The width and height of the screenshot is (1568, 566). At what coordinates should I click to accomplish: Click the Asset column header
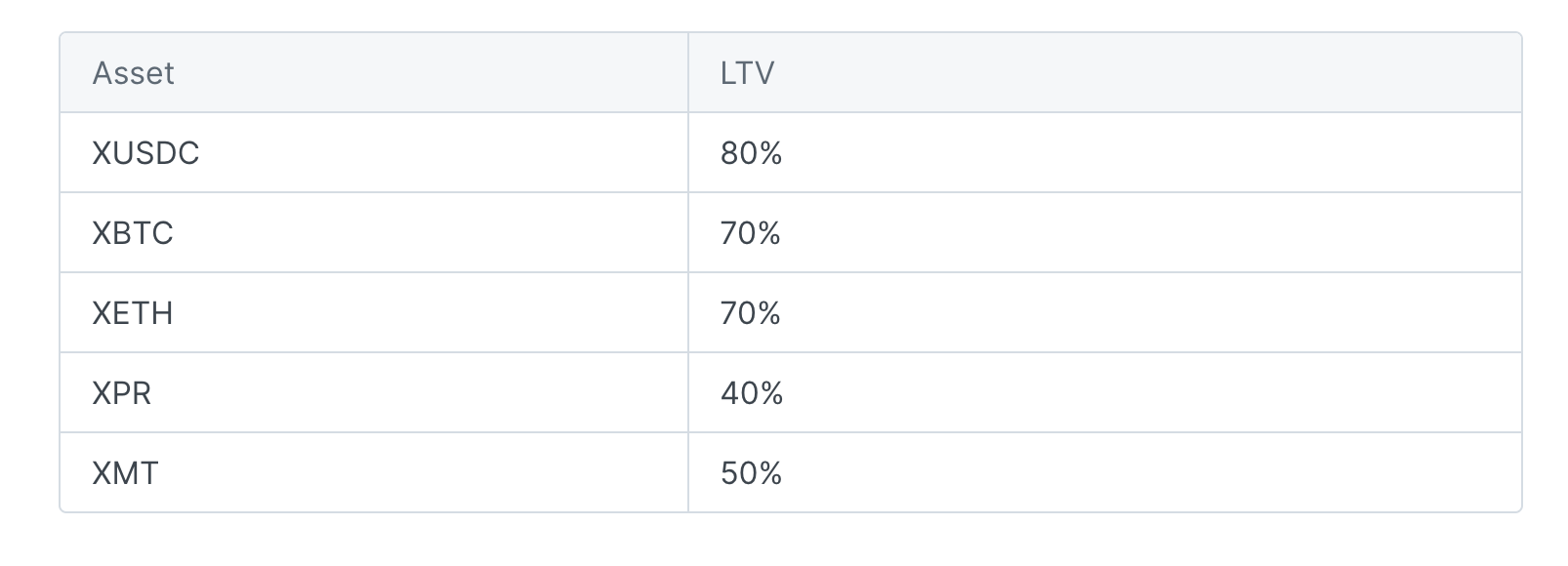(374, 73)
